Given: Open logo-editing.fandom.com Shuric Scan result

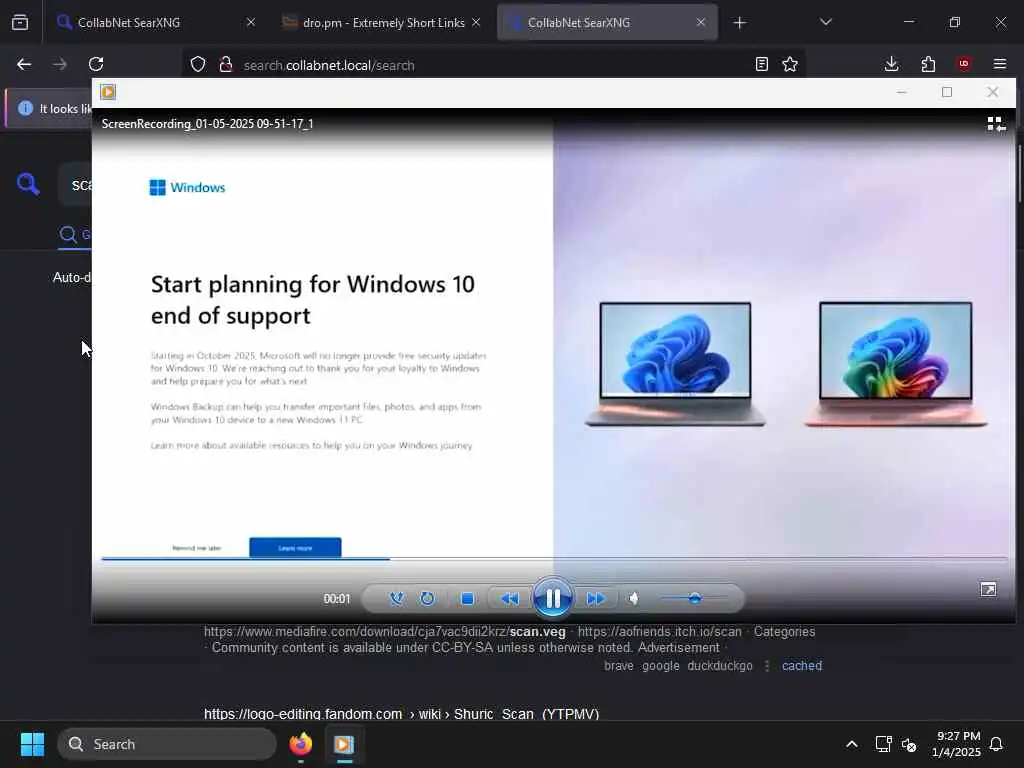Looking at the screenshot, I should (401, 714).
